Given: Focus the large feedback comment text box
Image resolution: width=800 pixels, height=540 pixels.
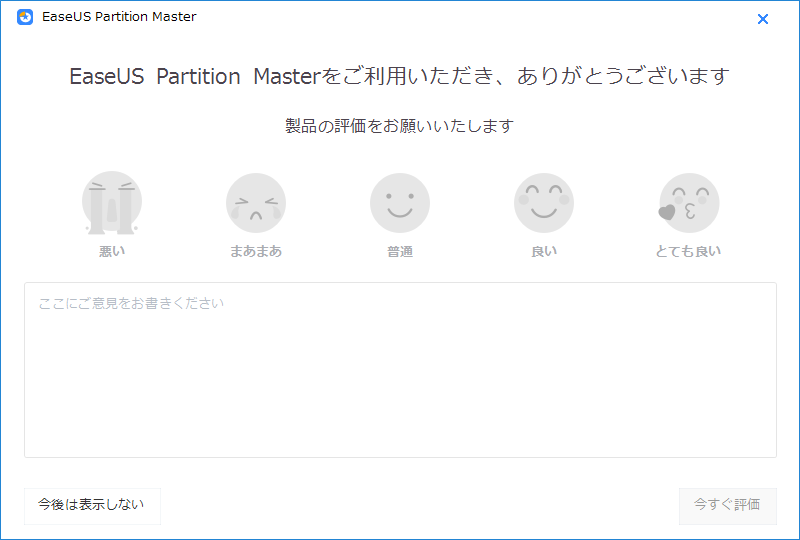Looking at the screenshot, I should point(401,370).
